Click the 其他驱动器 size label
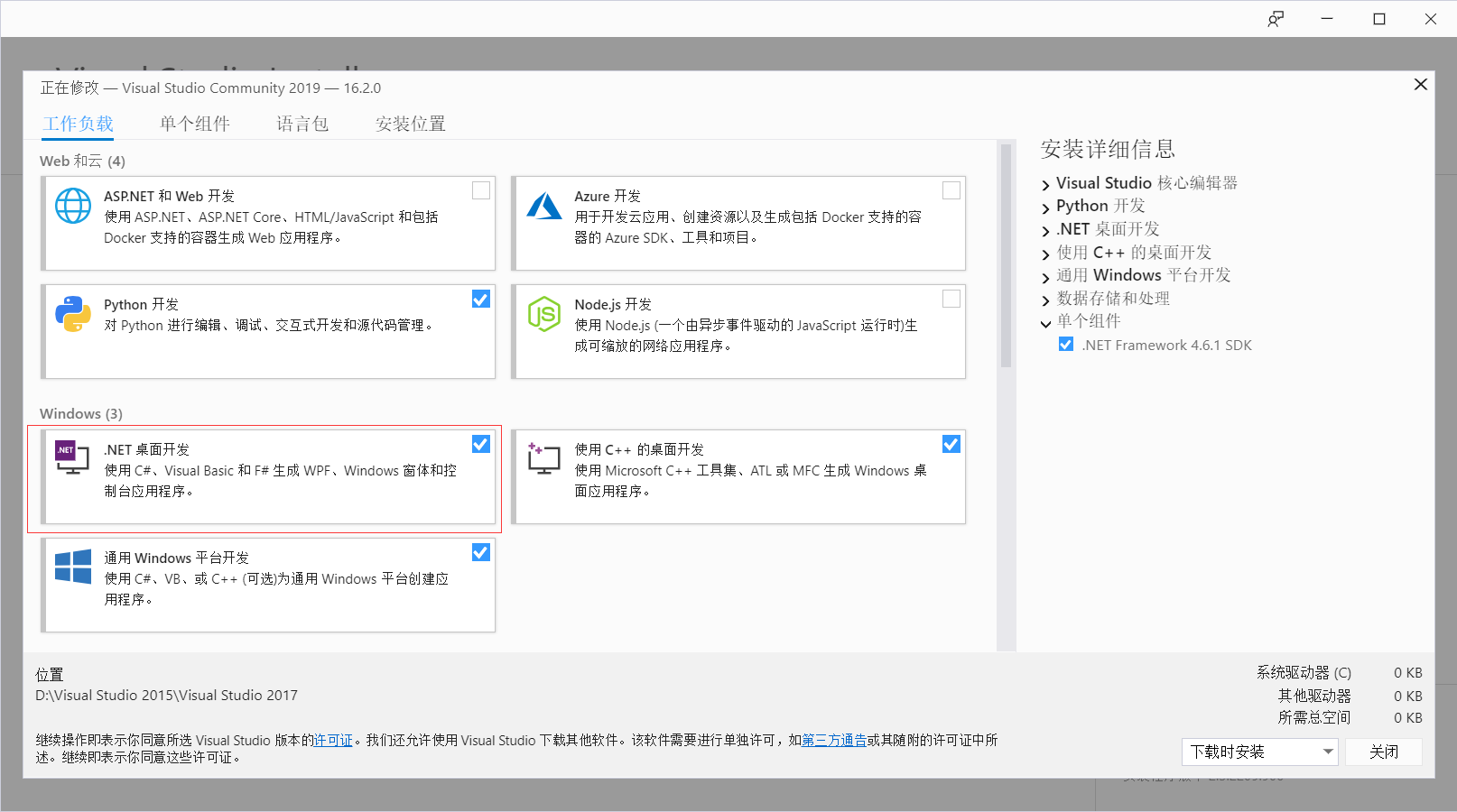Viewport: 1457px width, 812px height. point(1314,696)
